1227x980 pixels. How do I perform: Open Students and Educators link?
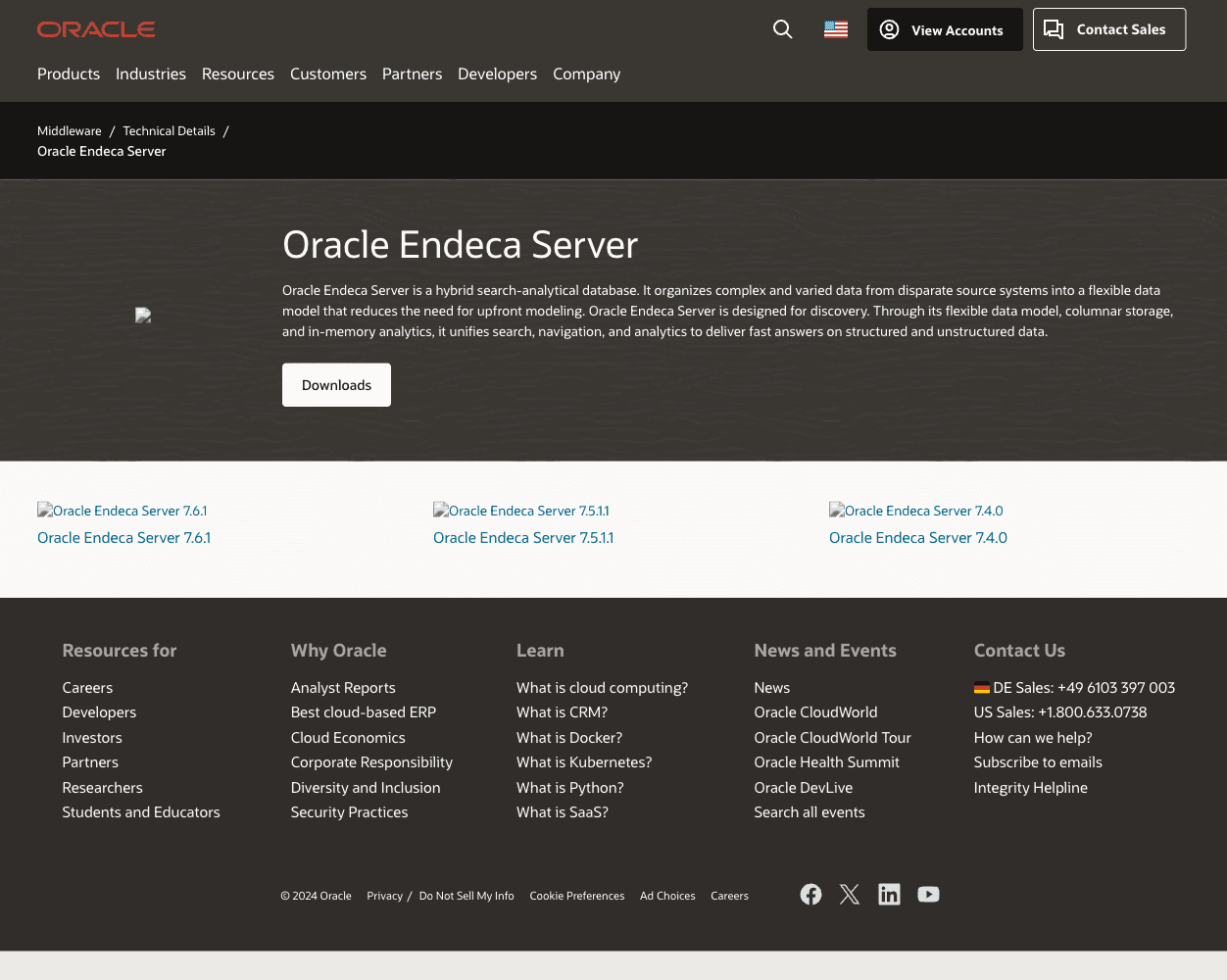(141, 811)
